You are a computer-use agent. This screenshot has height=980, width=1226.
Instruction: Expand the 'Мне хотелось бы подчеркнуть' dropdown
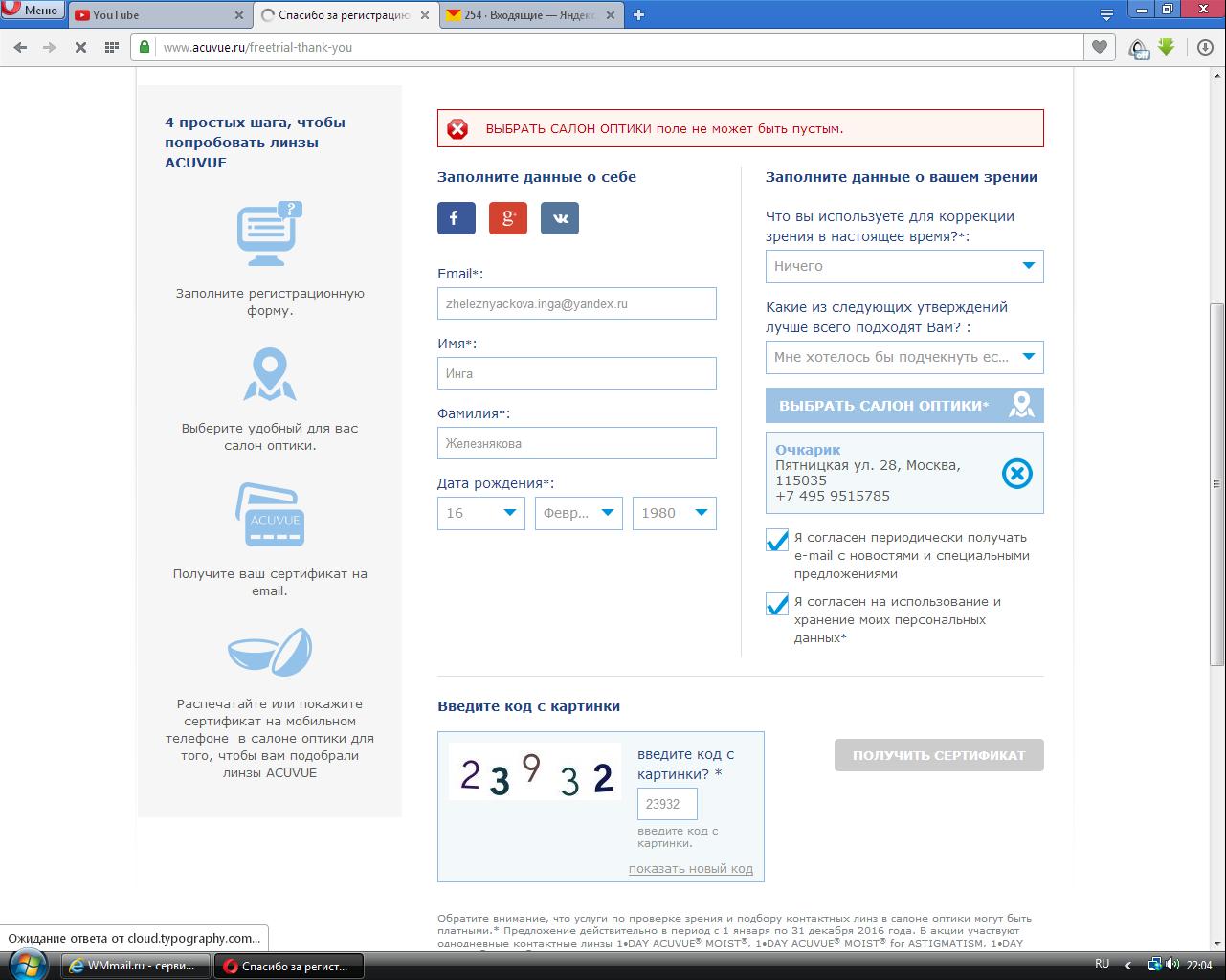[904, 357]
